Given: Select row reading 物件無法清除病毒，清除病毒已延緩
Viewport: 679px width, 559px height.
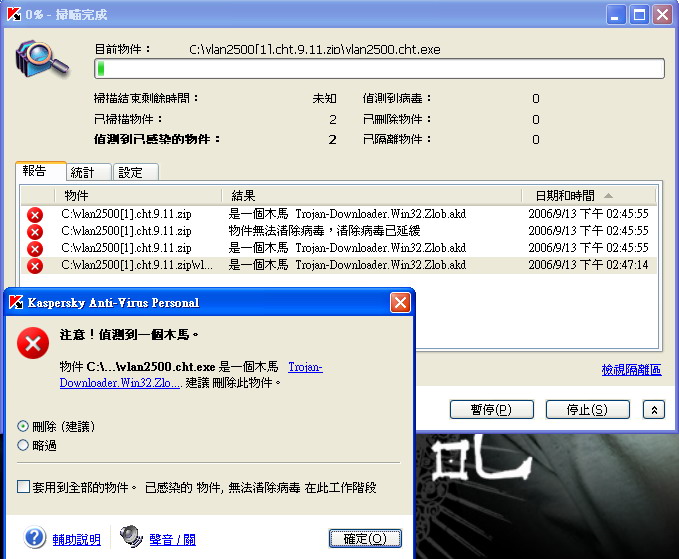Looking at the screenshot, I should [339, 231].
